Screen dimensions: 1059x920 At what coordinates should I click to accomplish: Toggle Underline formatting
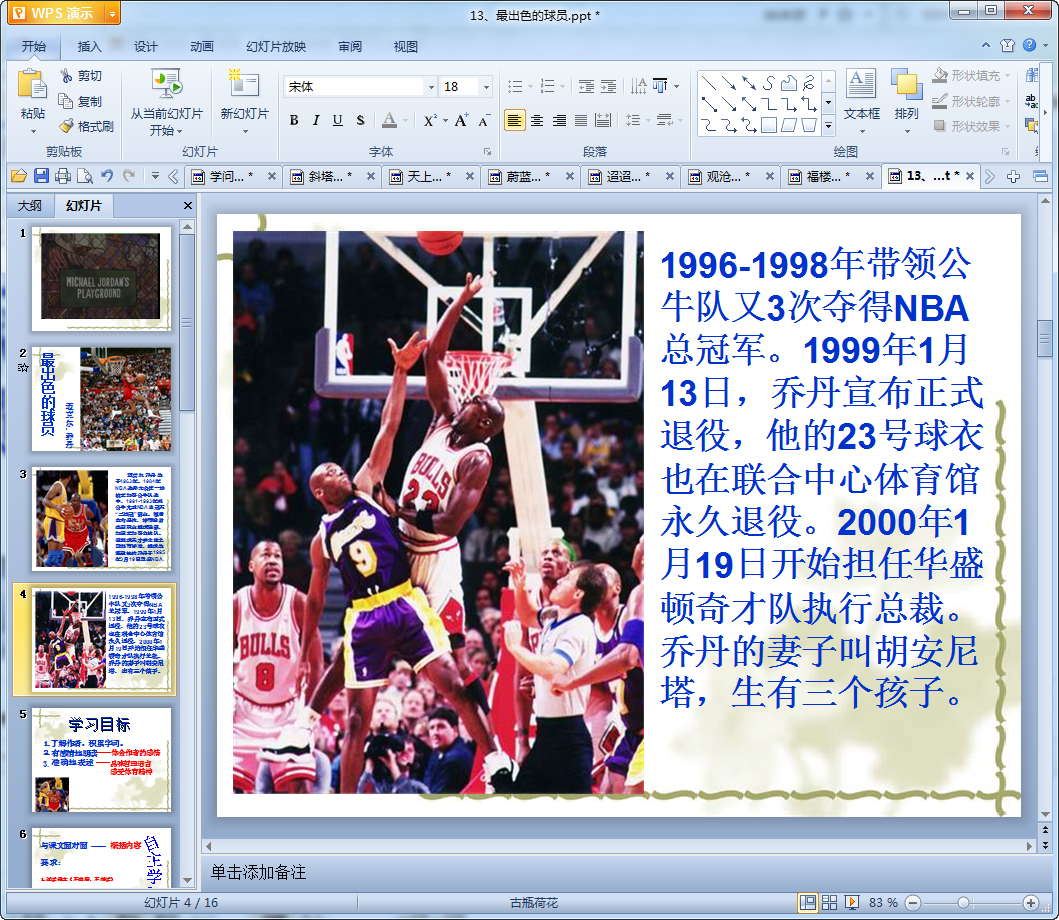(338, 120)
